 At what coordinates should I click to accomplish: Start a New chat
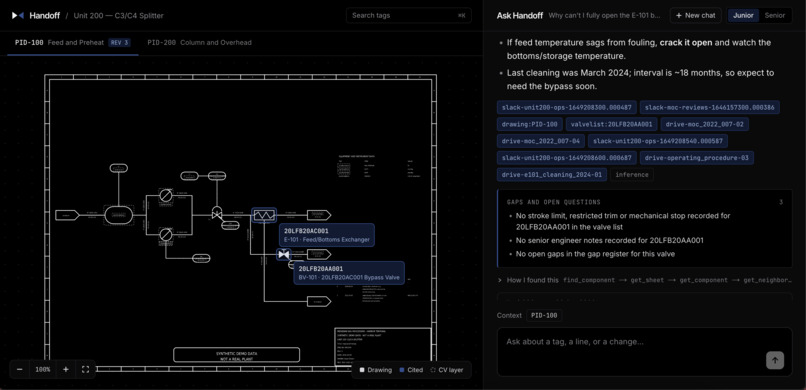[695, 15]
